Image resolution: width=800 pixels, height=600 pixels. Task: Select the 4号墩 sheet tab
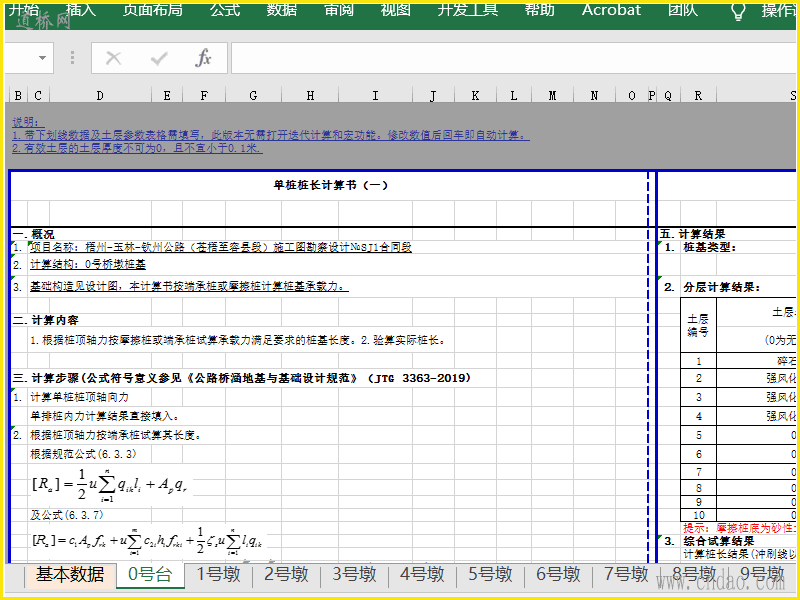pyautogui.click(x=422, y=574)
